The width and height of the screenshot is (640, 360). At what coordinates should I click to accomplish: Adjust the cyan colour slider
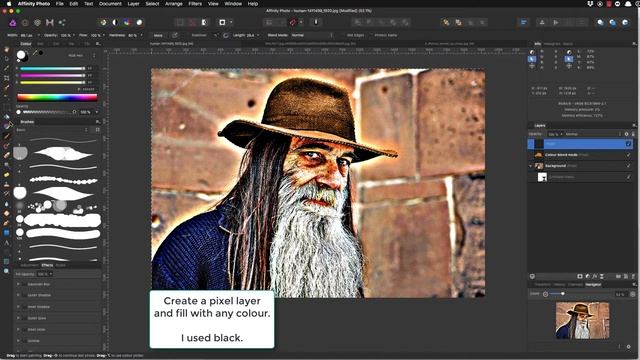tap(53, 69)
